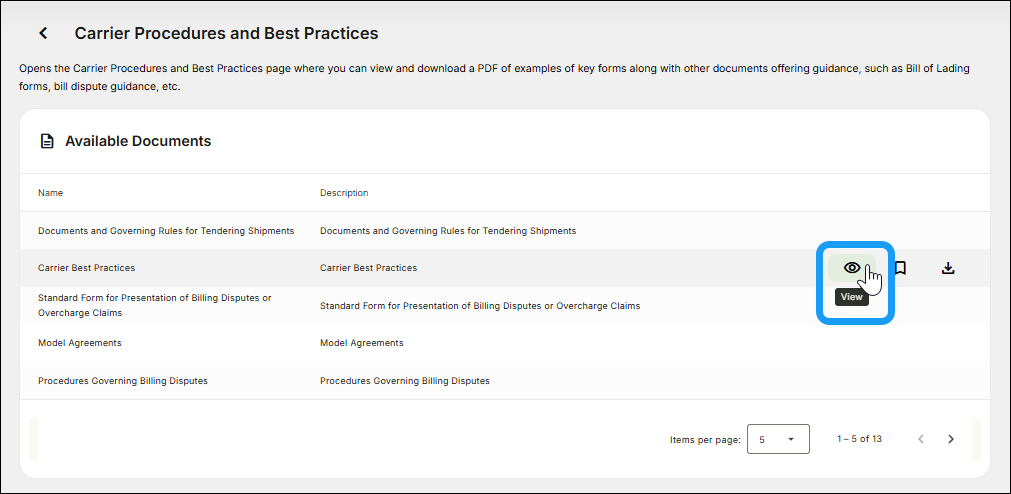
Task: Click the Available Documents heading
Action: tap(138, 142)
